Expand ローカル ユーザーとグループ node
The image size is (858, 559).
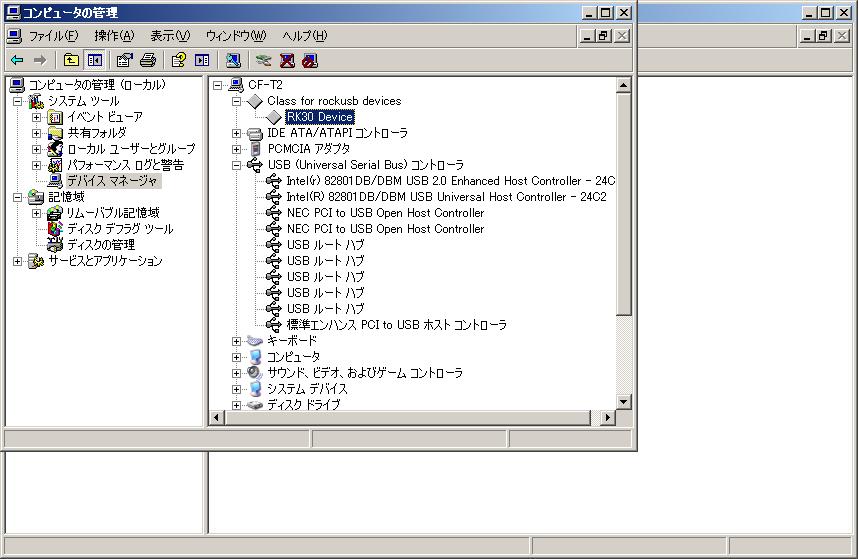click(36, 149)
